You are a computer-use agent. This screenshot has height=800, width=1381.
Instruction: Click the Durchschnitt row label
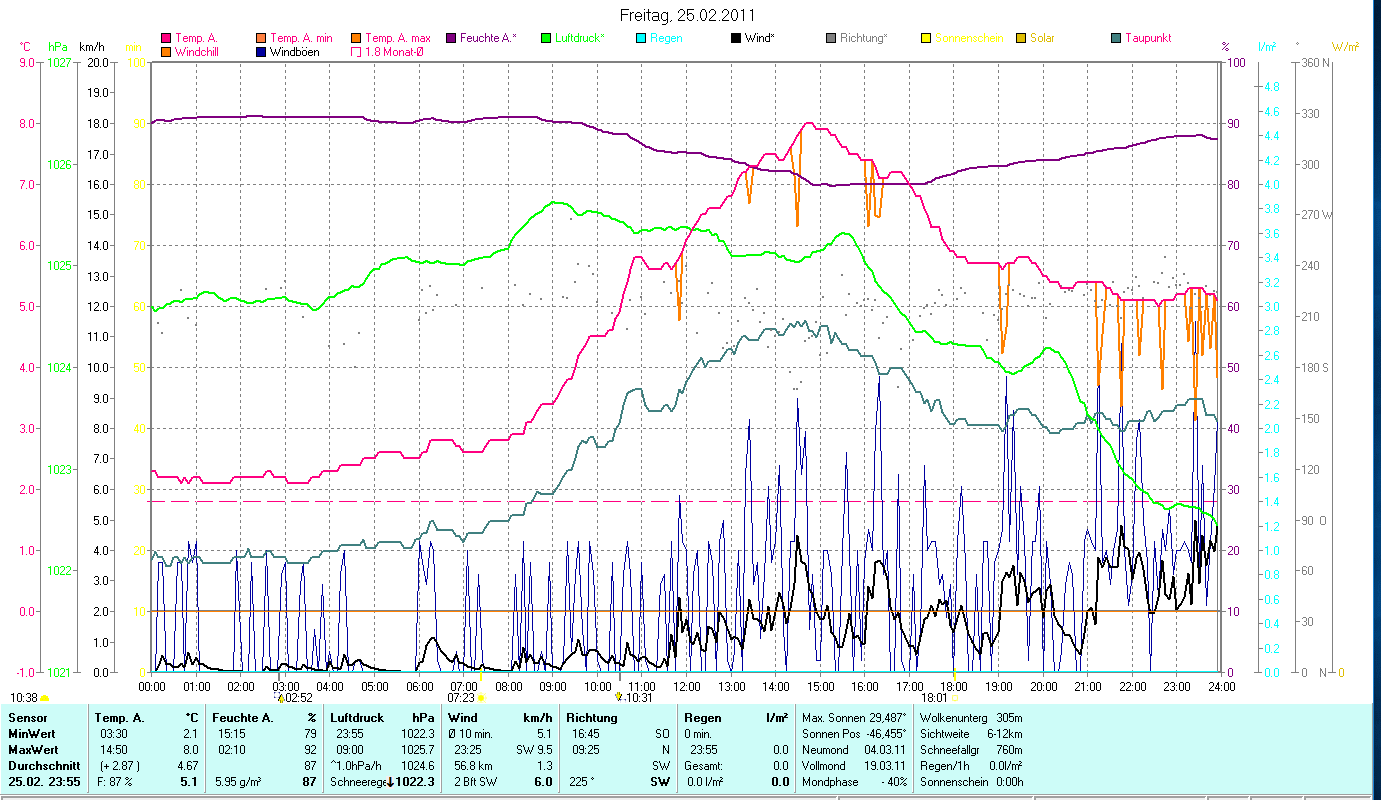(x=43, y=766)
